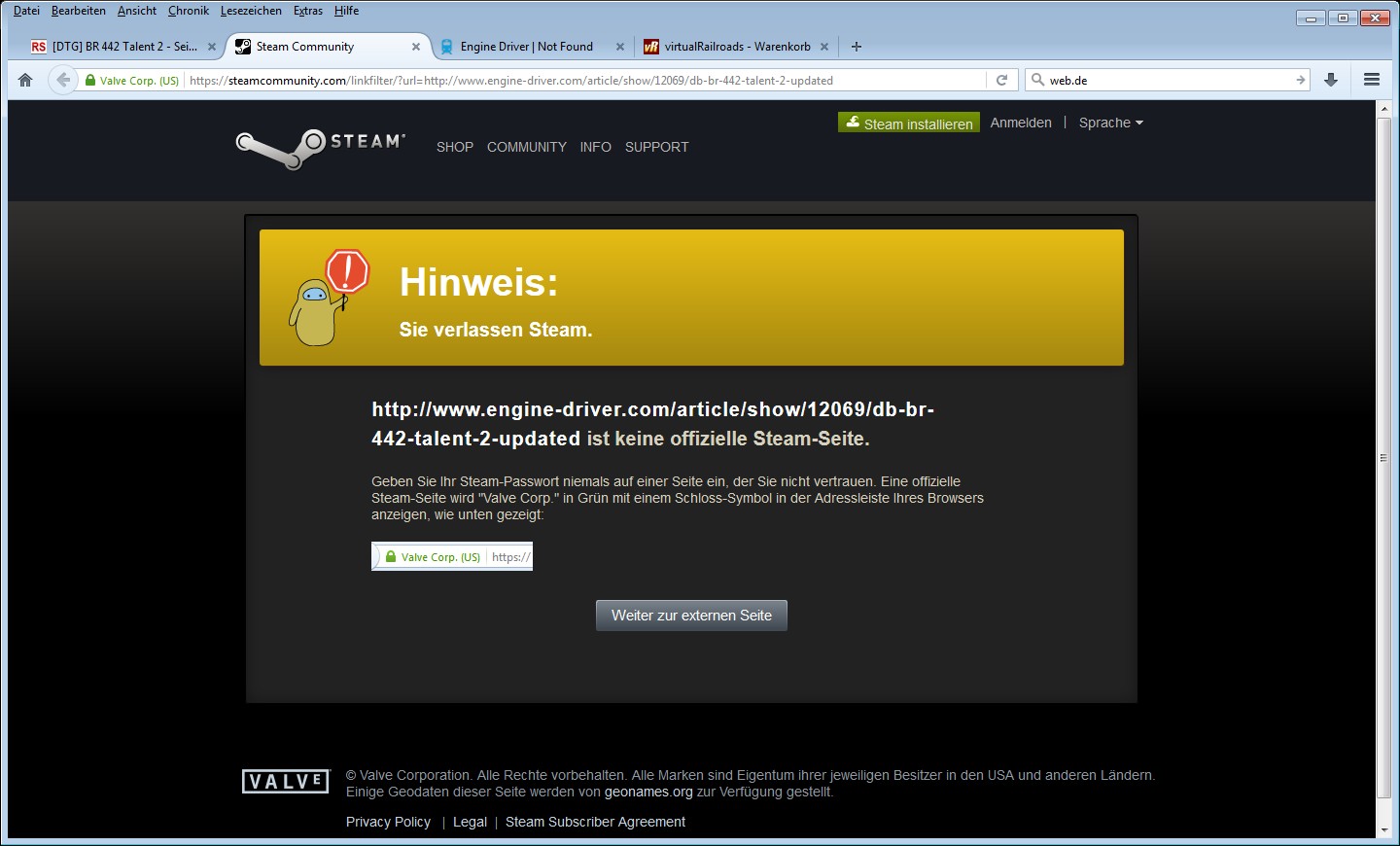
Task: Open the Extras menu
Action: 308,11
